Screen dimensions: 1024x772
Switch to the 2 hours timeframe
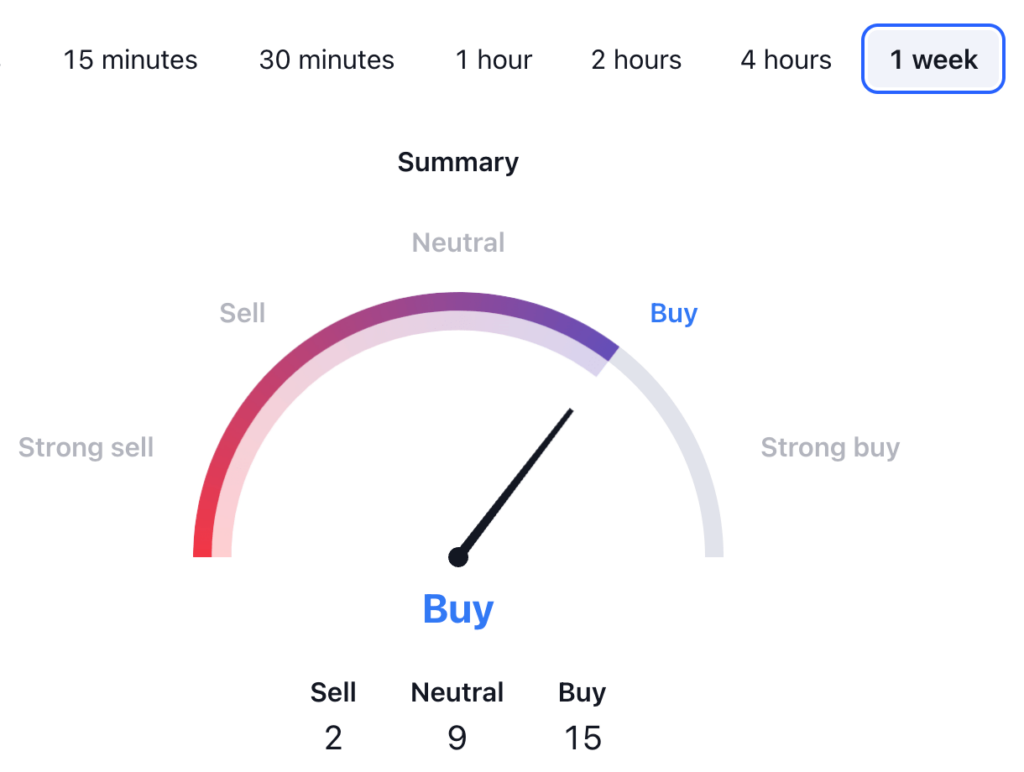(x=636, y=60)
